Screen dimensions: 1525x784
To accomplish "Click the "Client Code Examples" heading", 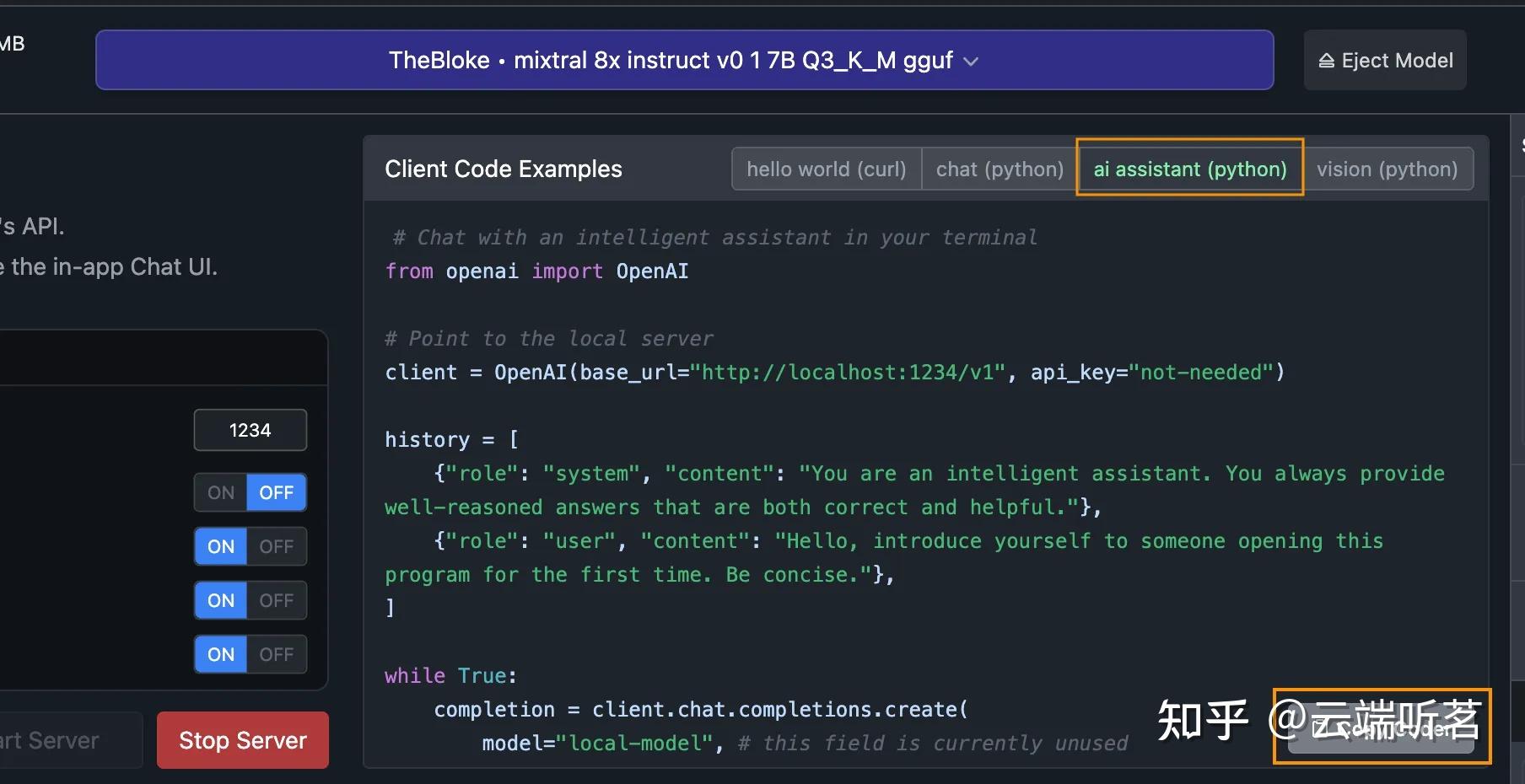I will point(504,169).
